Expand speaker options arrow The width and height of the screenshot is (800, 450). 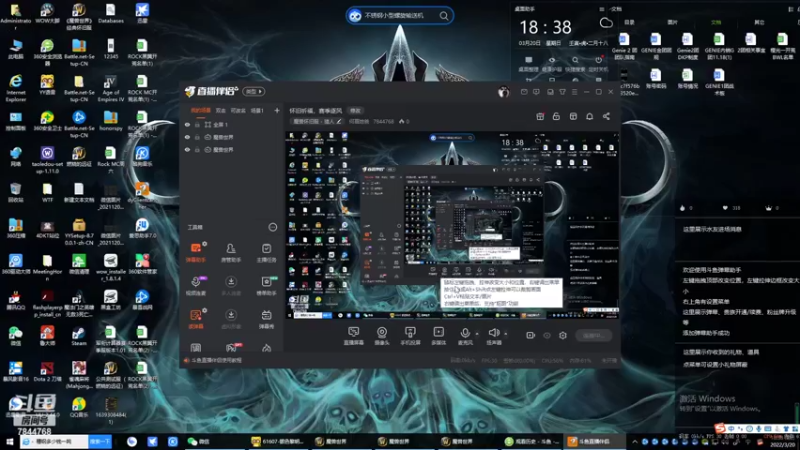tap(506, 334)
